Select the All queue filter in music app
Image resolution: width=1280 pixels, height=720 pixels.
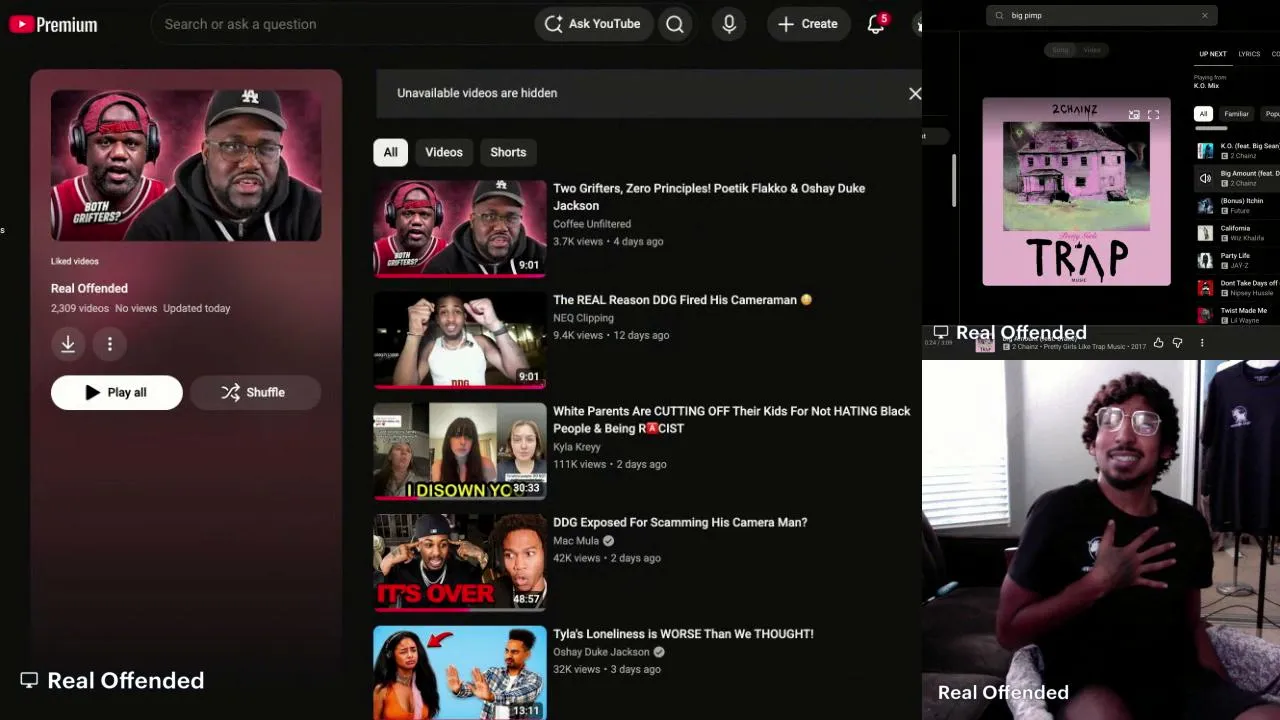click(1203, 114)
